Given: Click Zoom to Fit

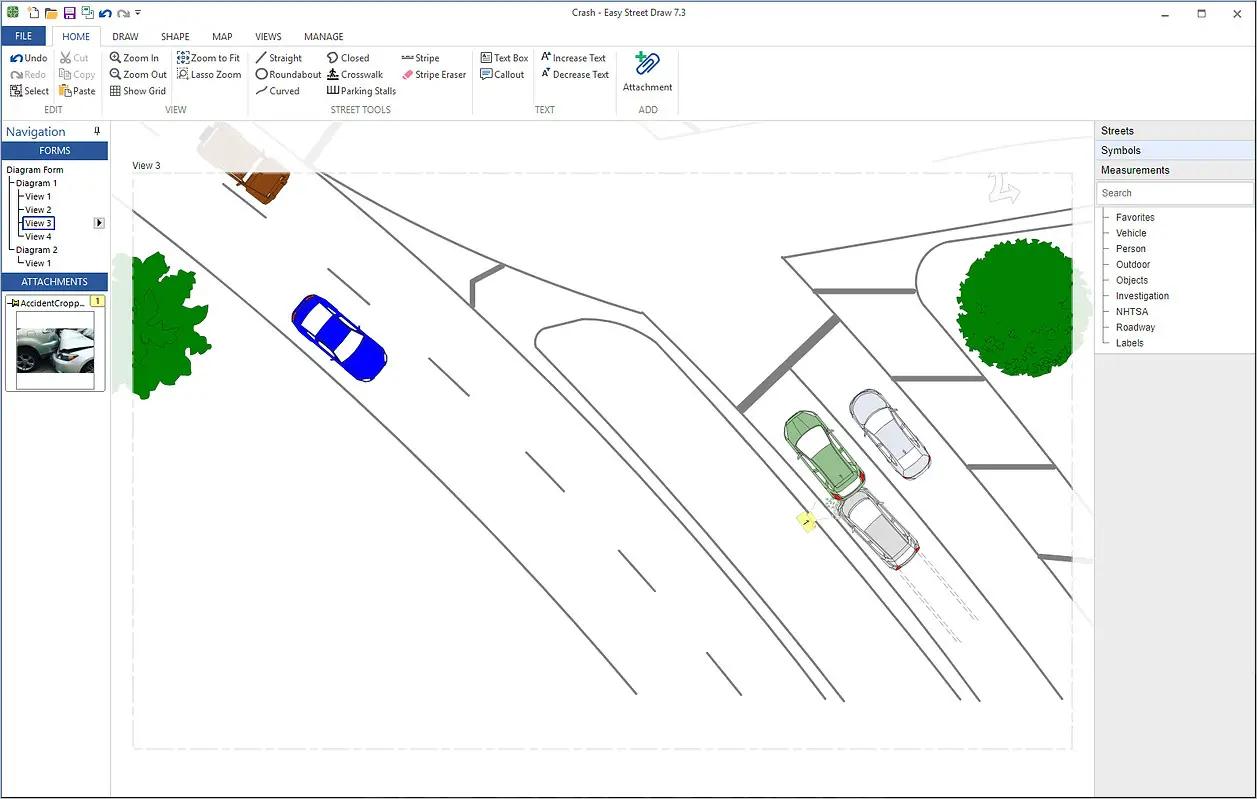Looking at the screenshot, I should 208,58.
